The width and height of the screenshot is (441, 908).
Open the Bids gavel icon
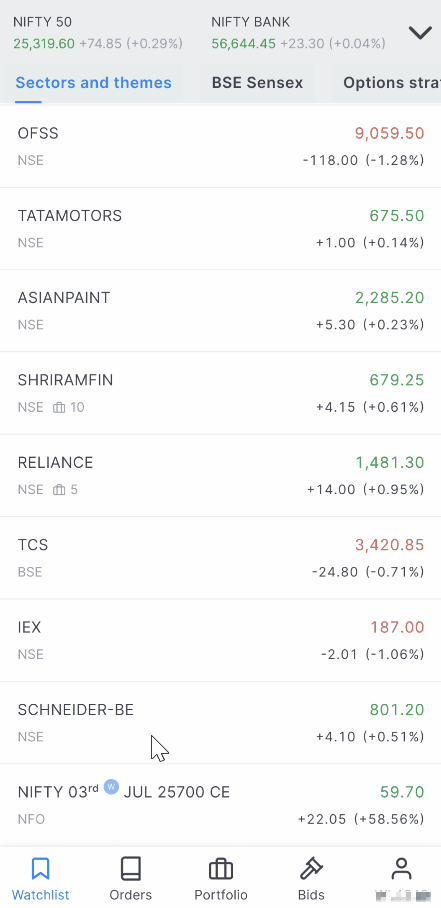click(311, 869)
